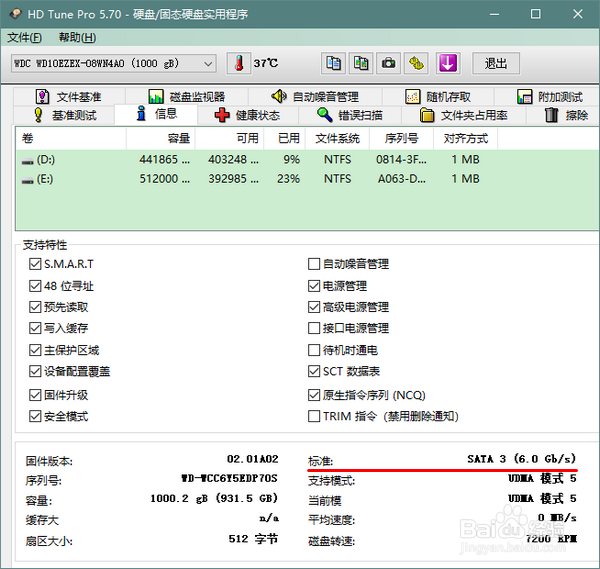Maximize the HD Tune Pro window
Viewport: 600px width, 569px height.
point(536,15)
